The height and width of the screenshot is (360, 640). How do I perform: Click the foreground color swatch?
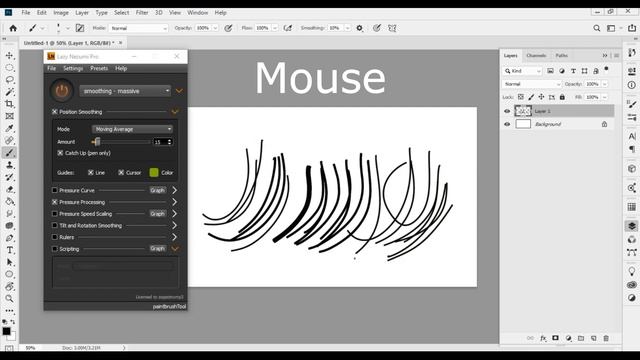point(7,331)
